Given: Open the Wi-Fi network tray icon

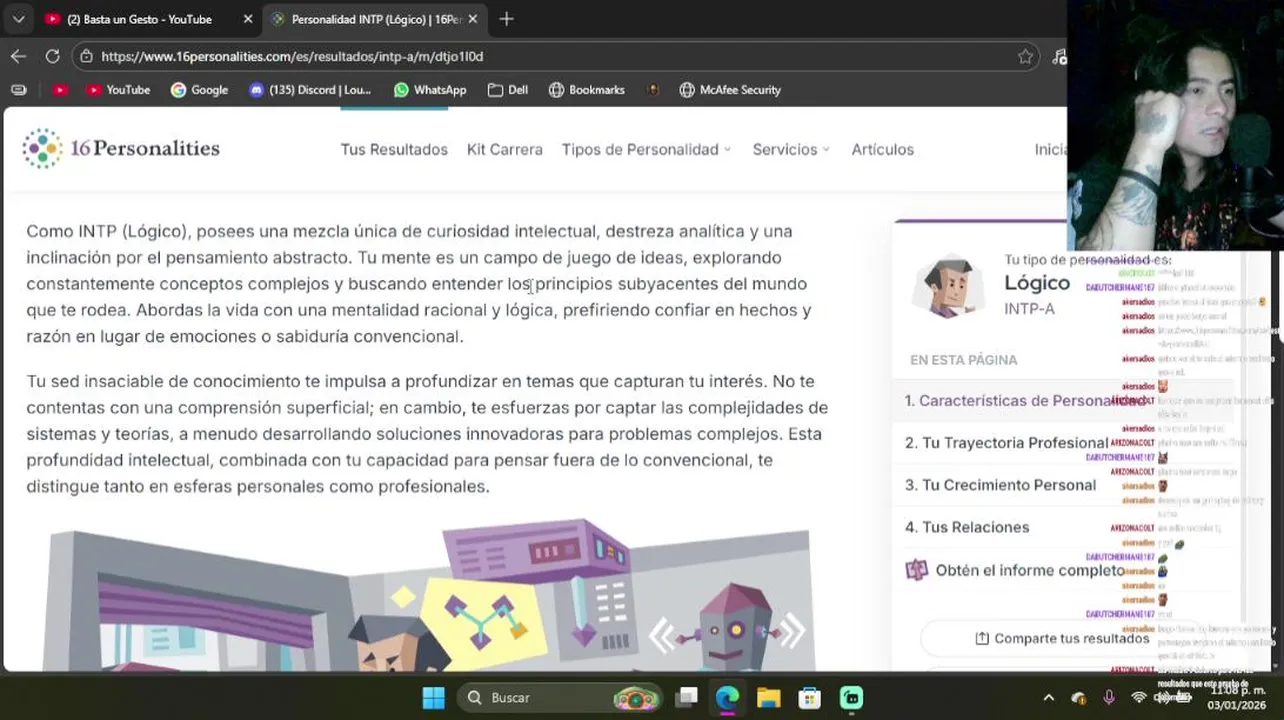Looking at the screenshot, I should [x=1138, y=697].
